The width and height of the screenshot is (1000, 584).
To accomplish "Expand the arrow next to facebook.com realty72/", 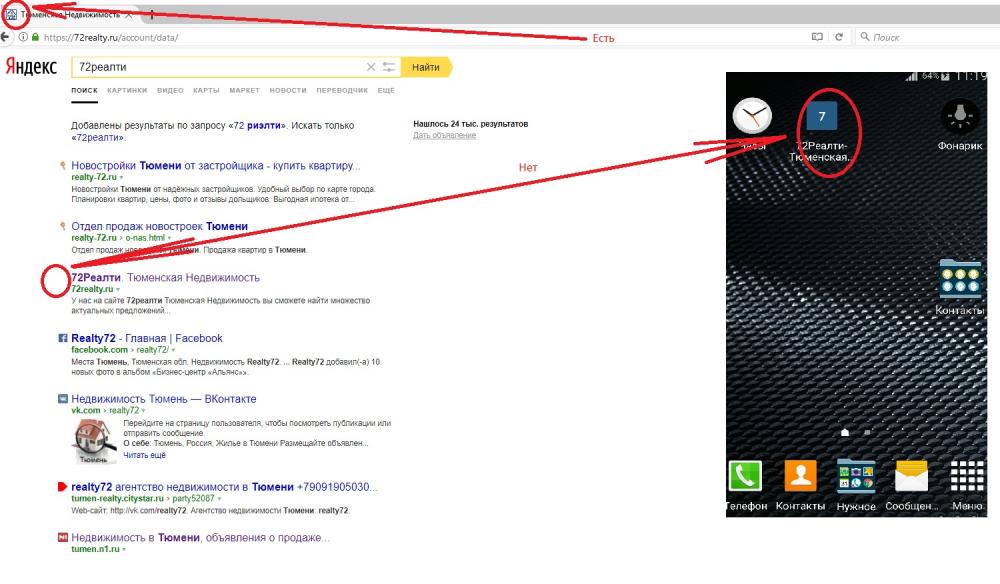I will coord(173,350).
